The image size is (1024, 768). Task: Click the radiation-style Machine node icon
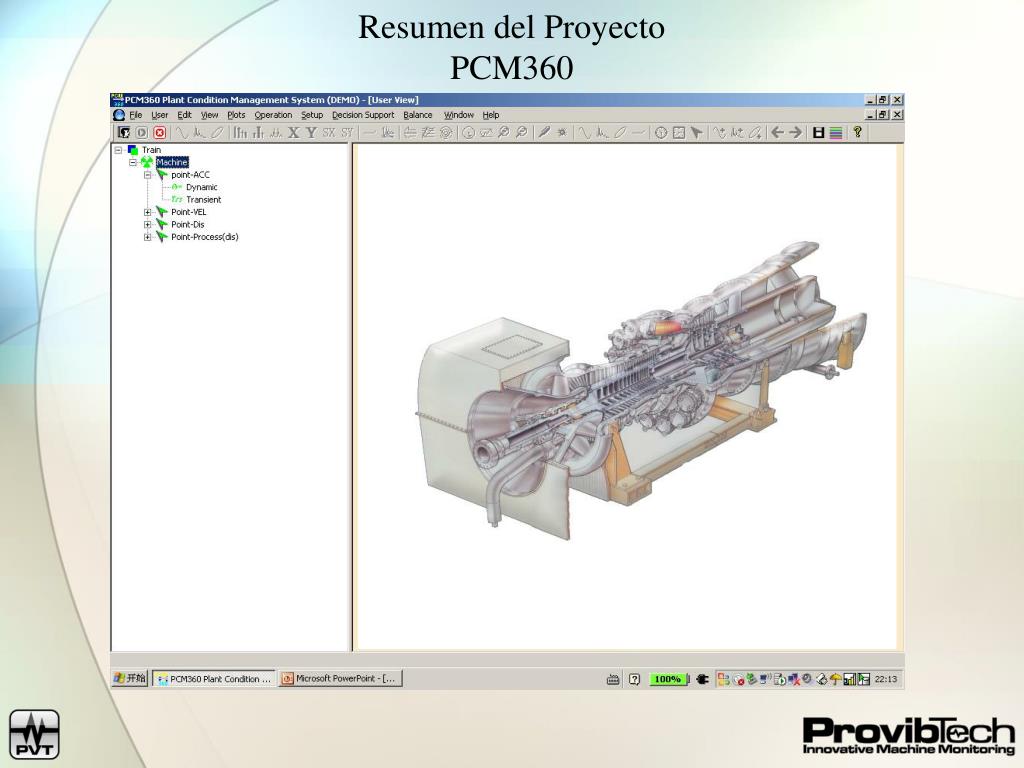(x=147, y=162)
